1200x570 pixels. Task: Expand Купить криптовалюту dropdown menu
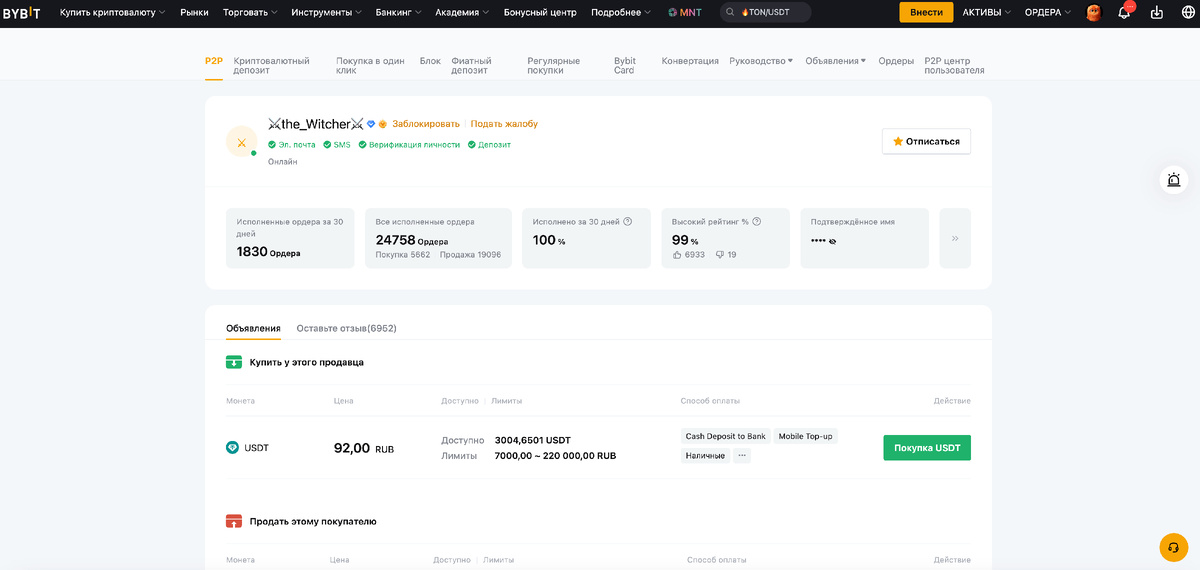(112, 13)
